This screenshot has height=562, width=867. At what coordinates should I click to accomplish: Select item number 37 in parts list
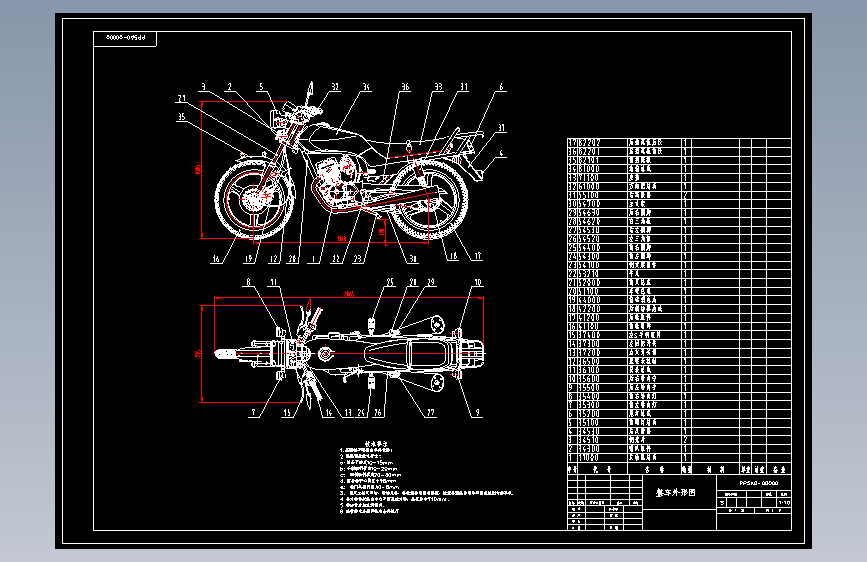(x=572, y=143)
